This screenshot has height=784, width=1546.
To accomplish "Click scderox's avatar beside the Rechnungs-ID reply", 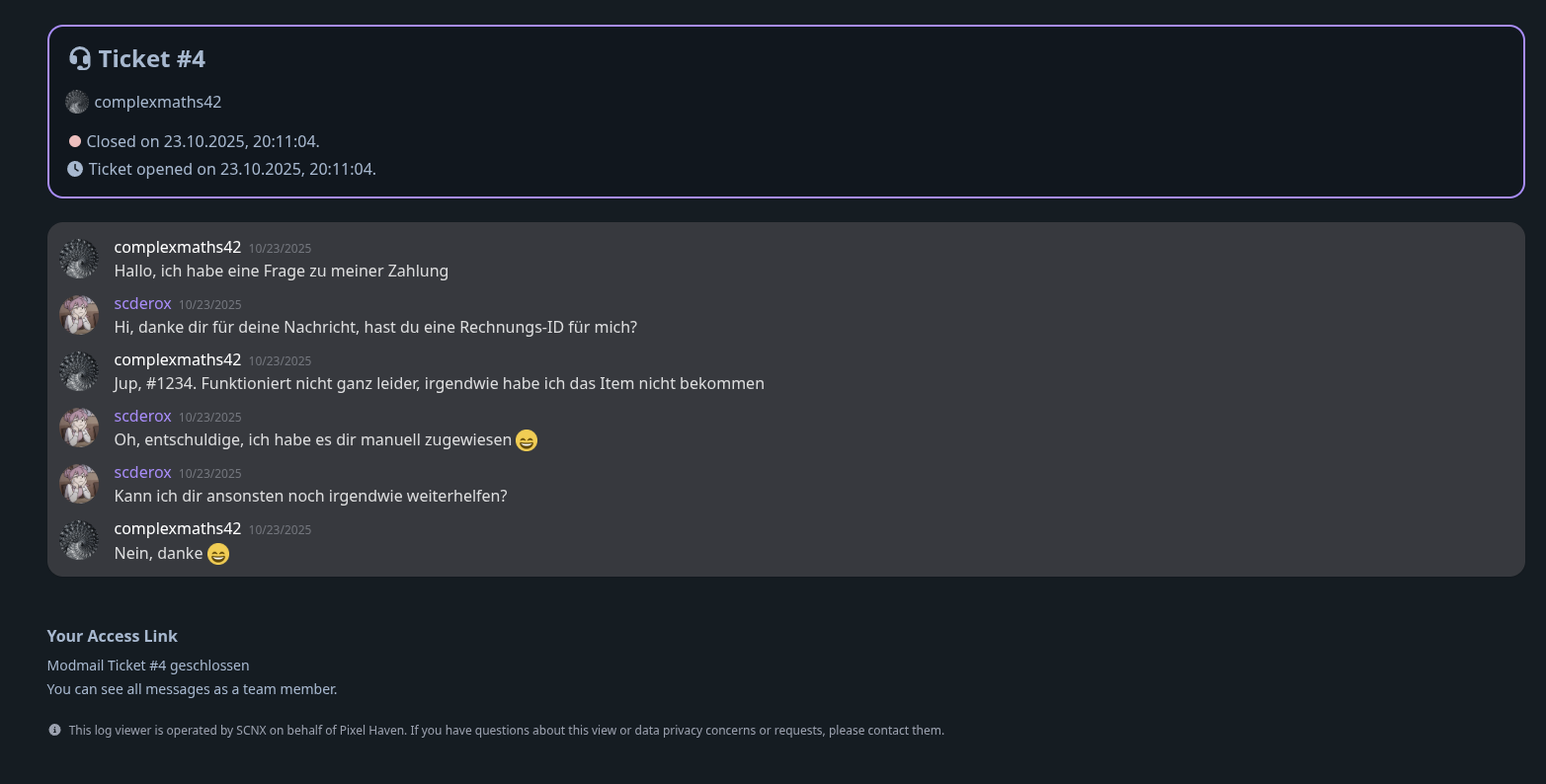I will (x=79, y=315).
